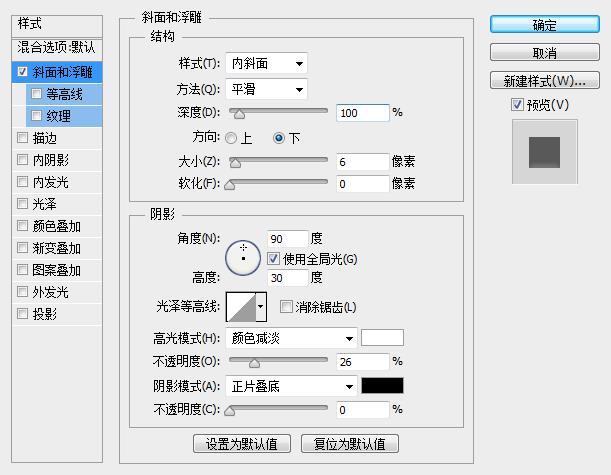Click the 大小 value field showing 6
The image size is (611, 475).
tap(362, 161)
